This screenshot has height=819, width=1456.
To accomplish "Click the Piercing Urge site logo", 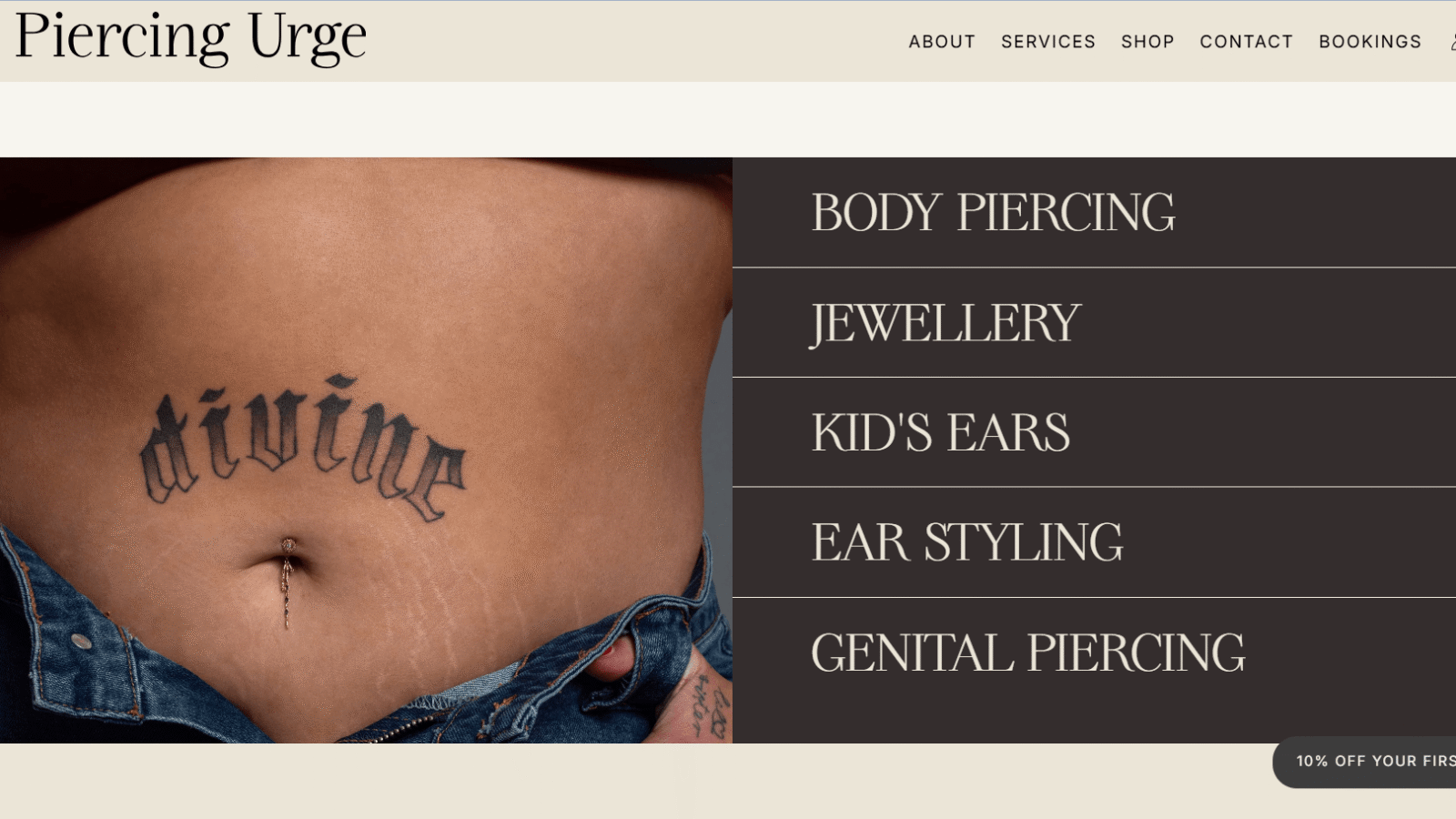I will point(190,37).
